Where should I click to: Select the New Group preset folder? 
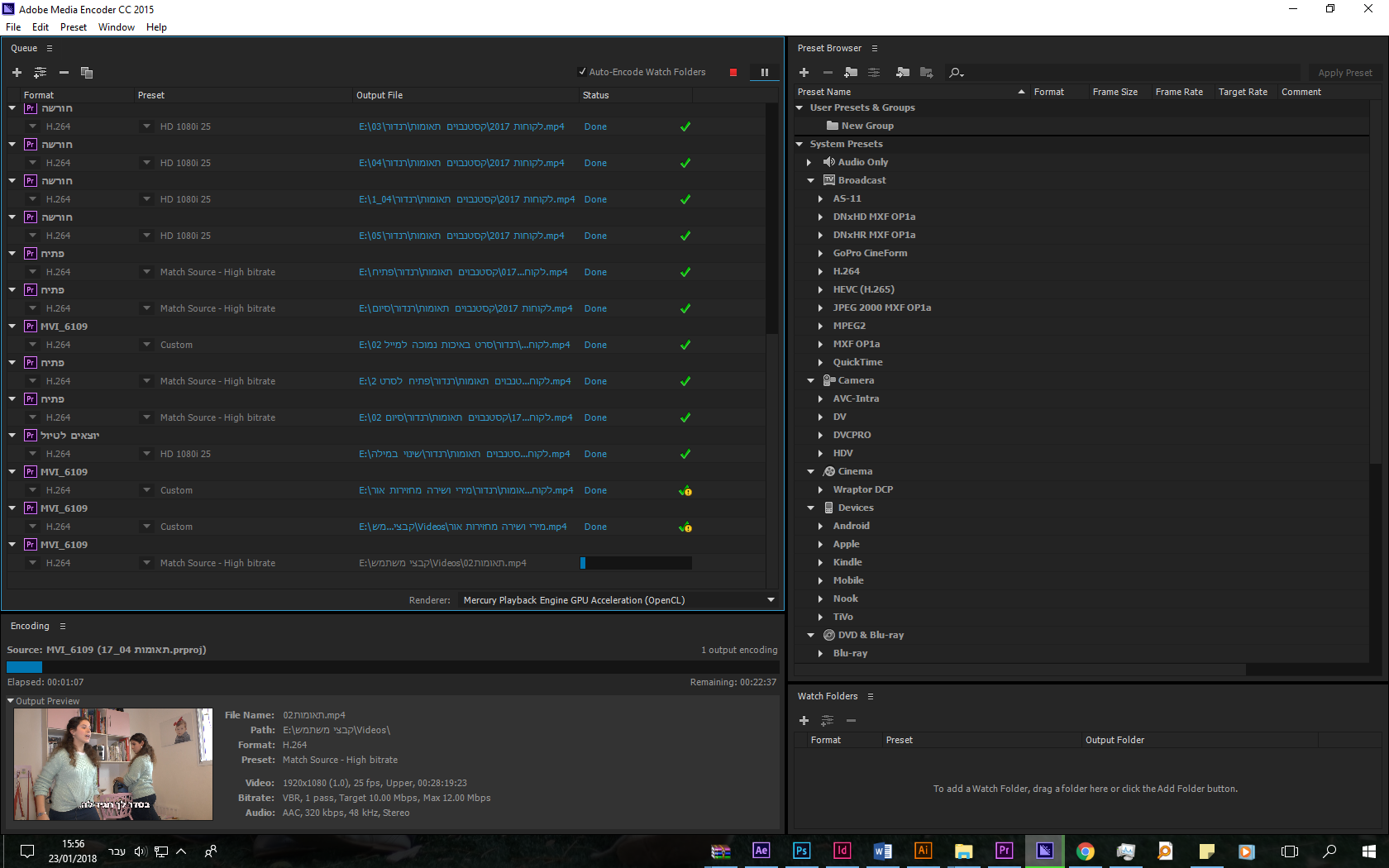tap(867, 126)
